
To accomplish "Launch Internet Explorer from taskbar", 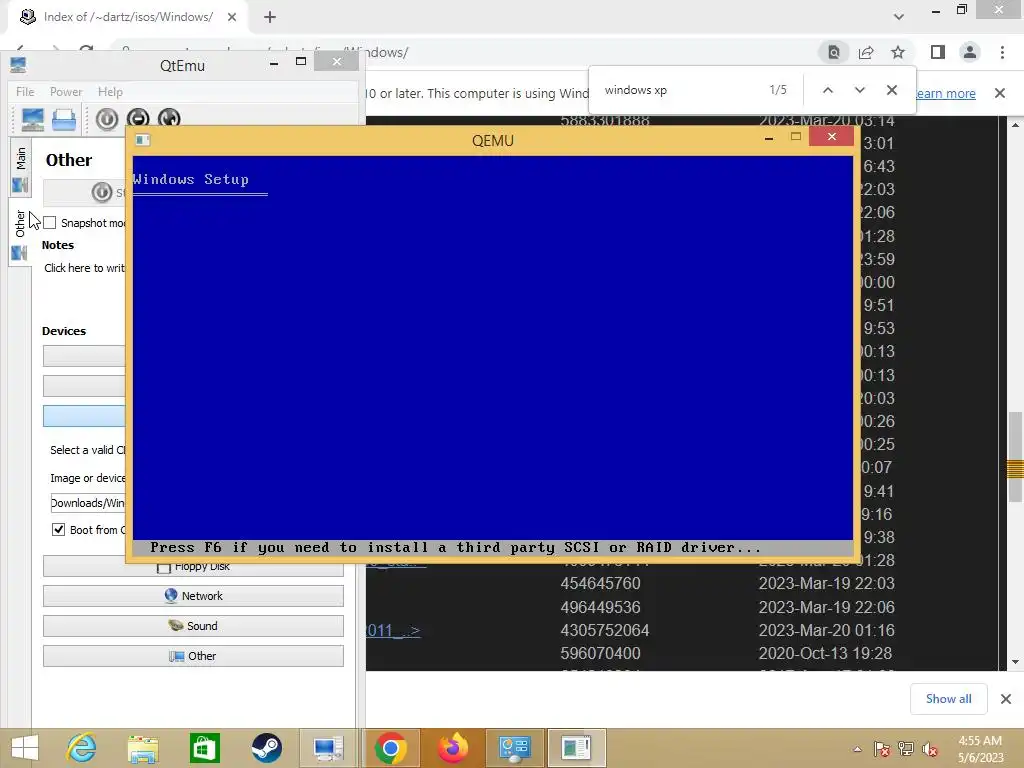I will pyautogui.click(x=82, y=748).
